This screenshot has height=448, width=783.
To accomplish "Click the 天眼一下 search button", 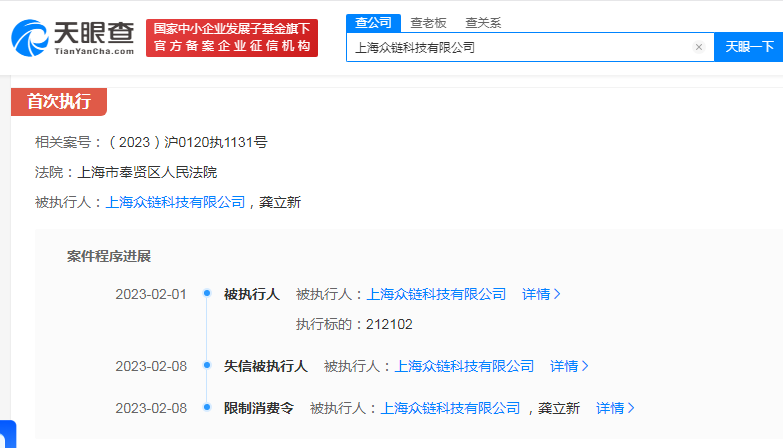I will [749, 47].
